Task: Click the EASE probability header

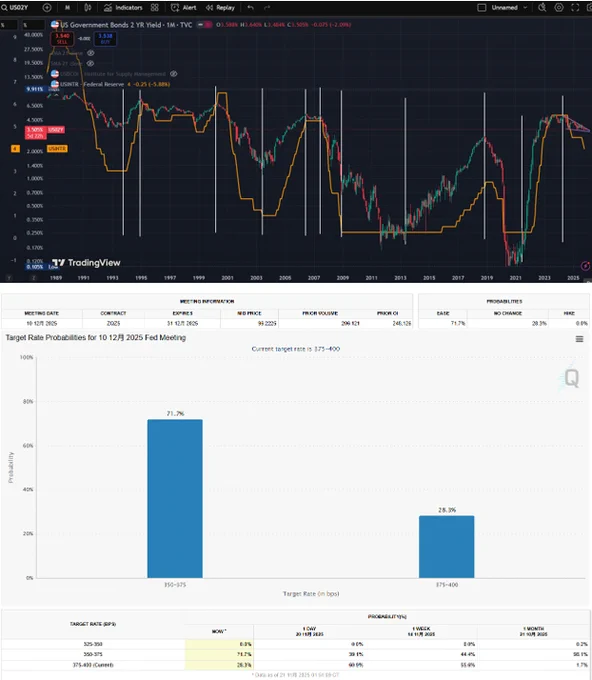Action: (443, 313)
